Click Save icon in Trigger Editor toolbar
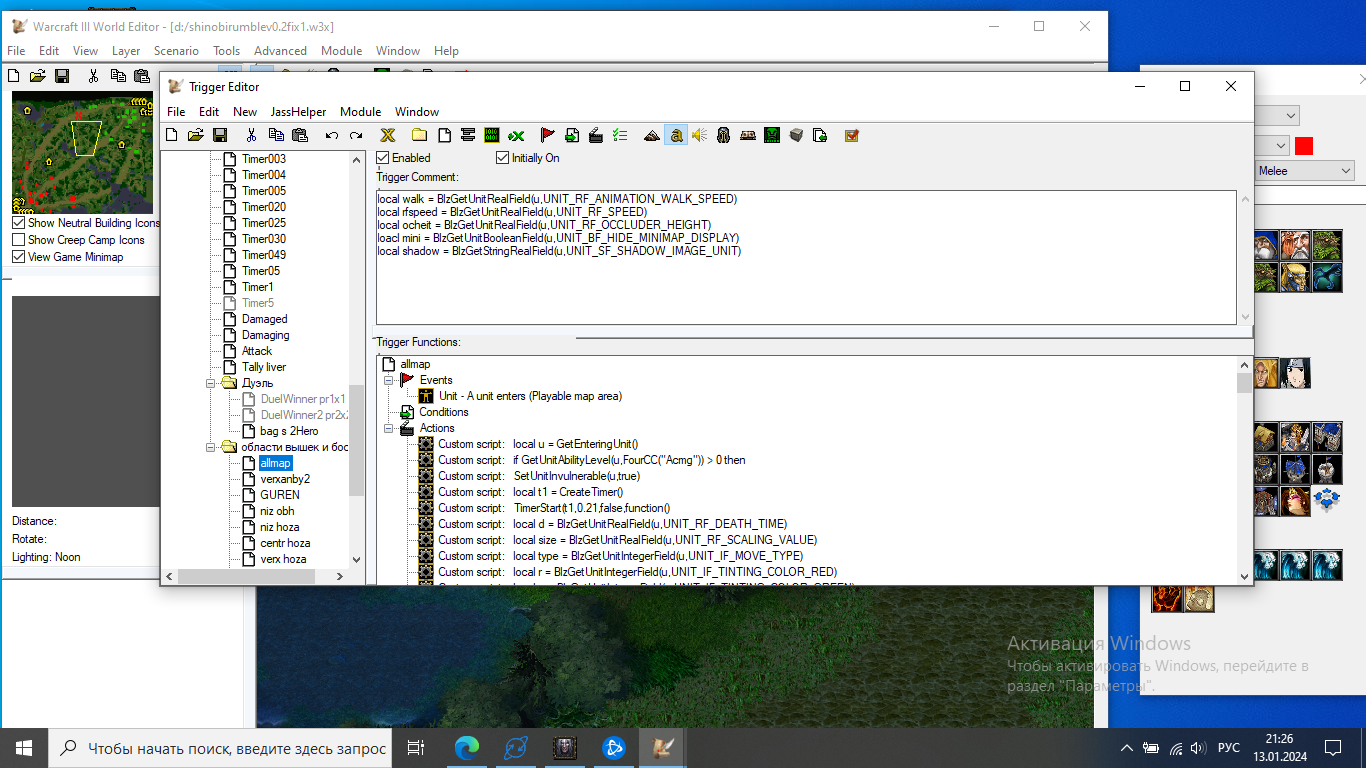 [x=220, y=136]
